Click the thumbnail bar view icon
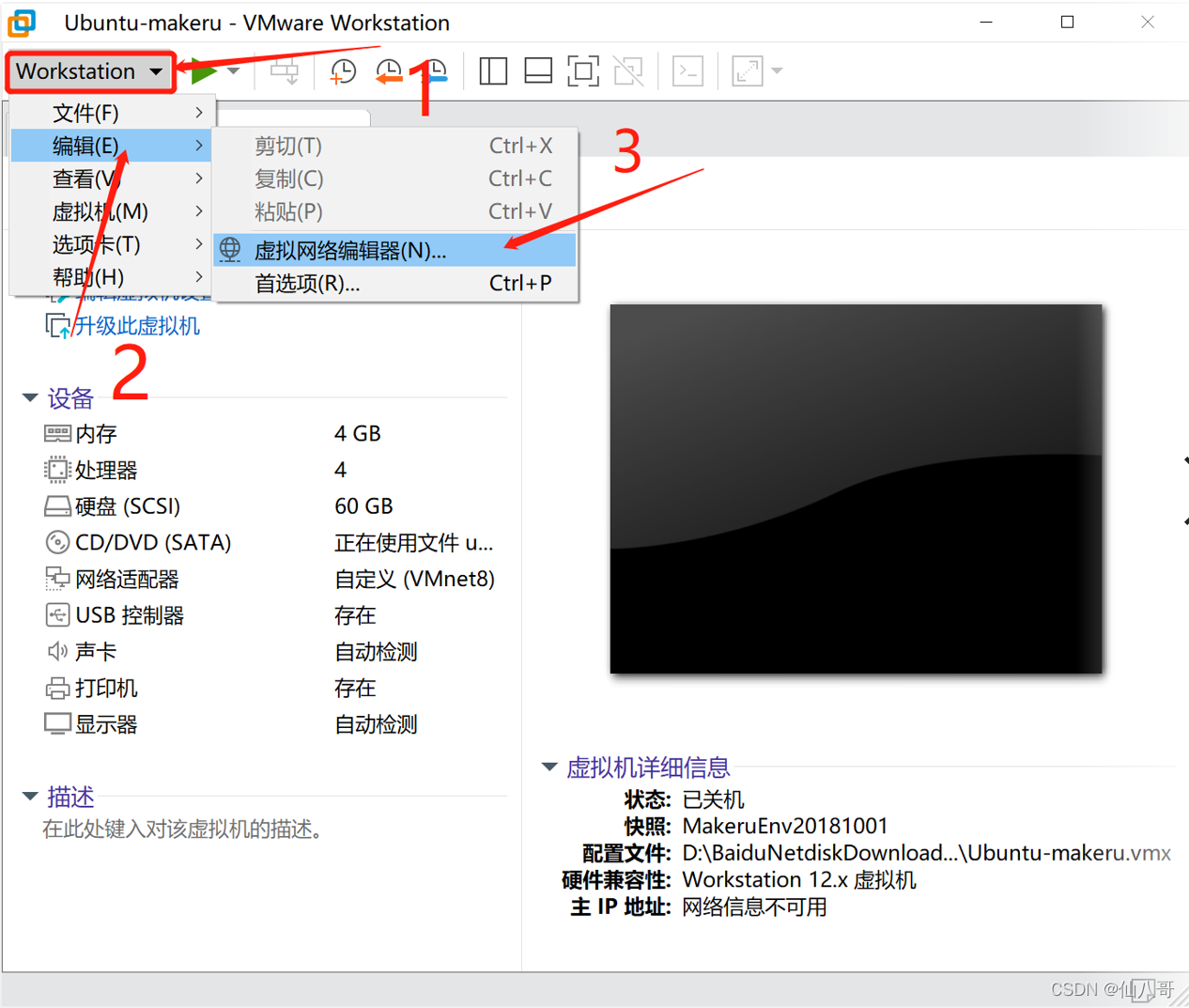The height and width of the screenshot is (1008, 1189). 537,70
